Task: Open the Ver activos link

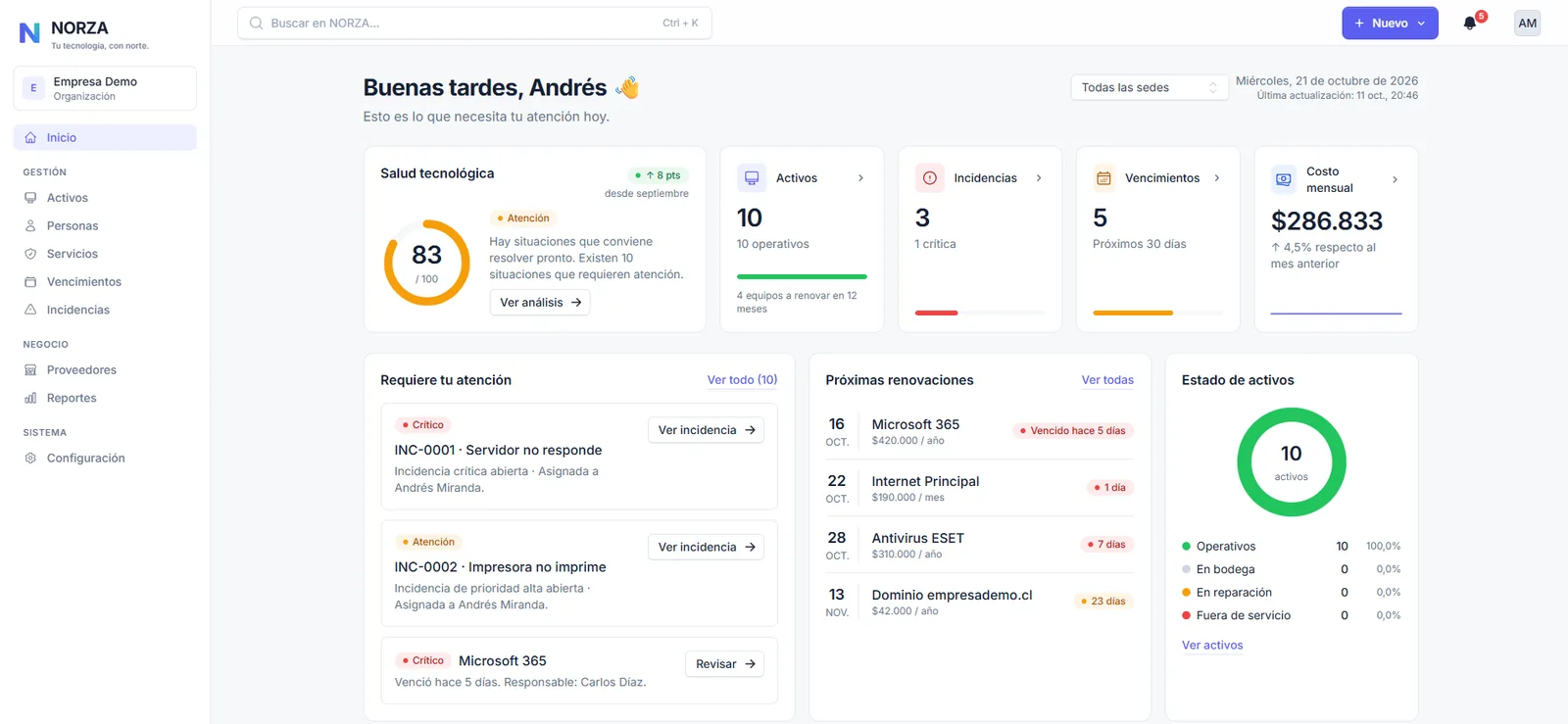Action: 1212,646
